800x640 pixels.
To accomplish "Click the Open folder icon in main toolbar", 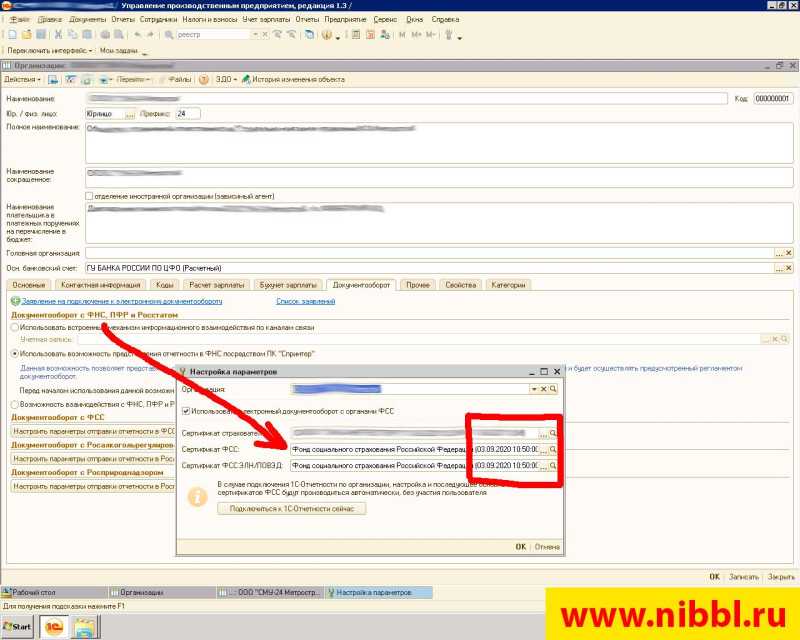I will coord(27,35).
